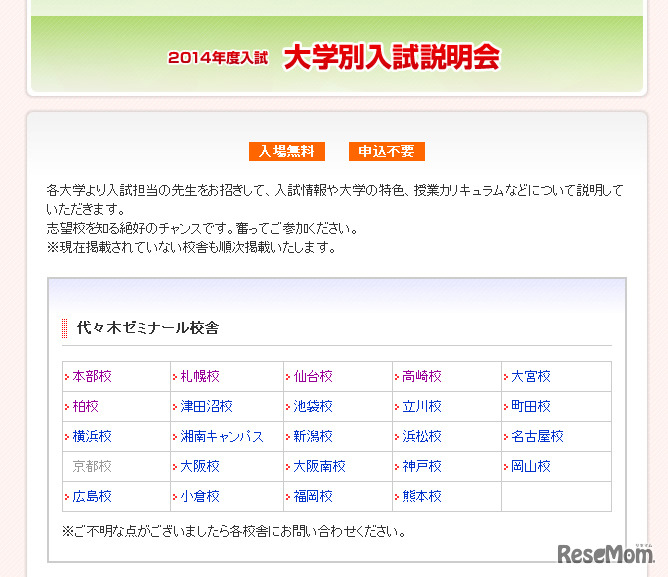
Task: Open the 新潟校 campus link
Action: [x=313, y=436]
